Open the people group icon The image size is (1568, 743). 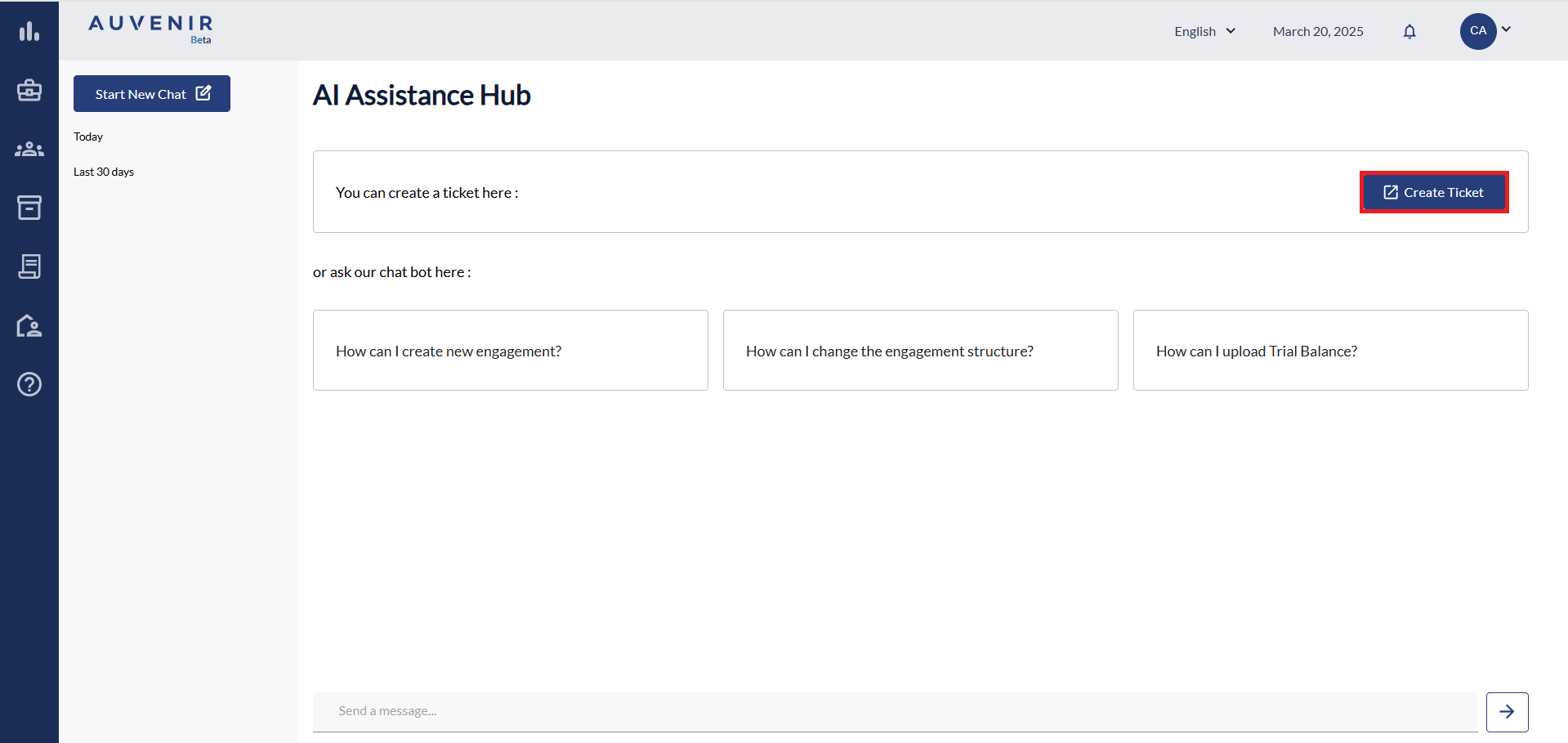coord(29,149)
